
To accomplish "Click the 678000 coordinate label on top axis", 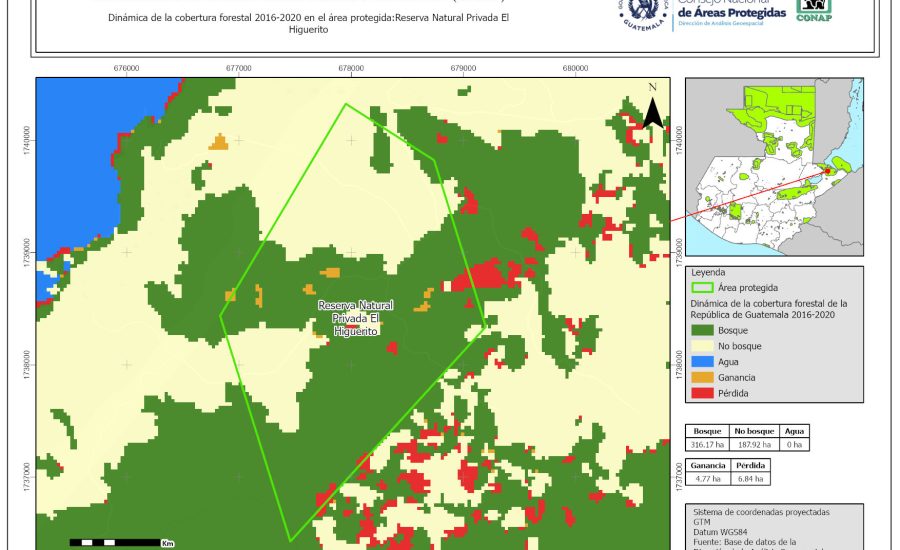I will coord(351,68).
